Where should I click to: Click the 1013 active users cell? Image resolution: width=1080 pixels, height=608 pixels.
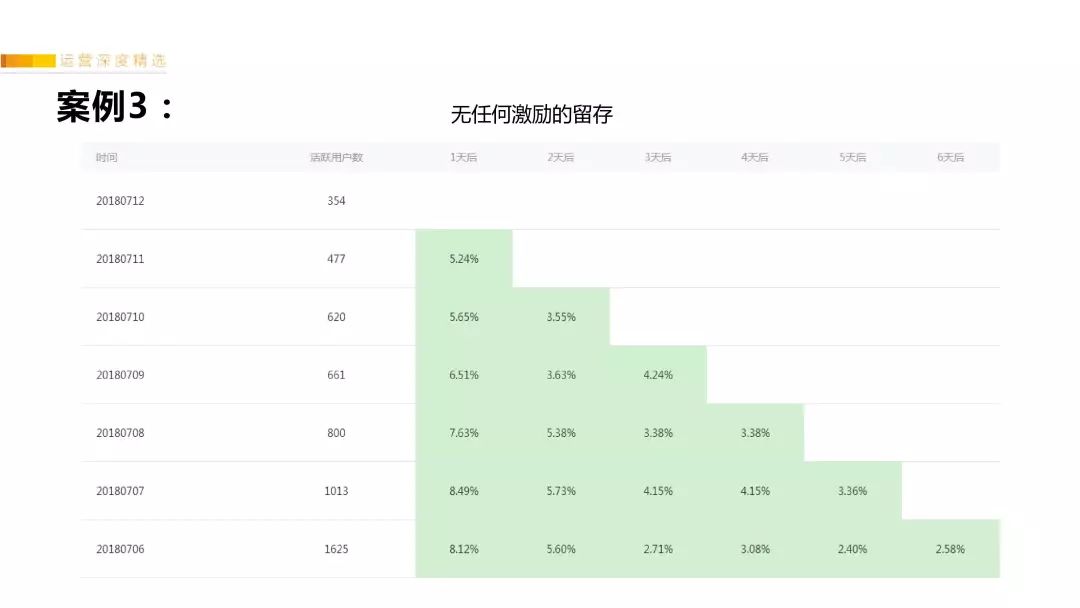[x=336, y=491]
